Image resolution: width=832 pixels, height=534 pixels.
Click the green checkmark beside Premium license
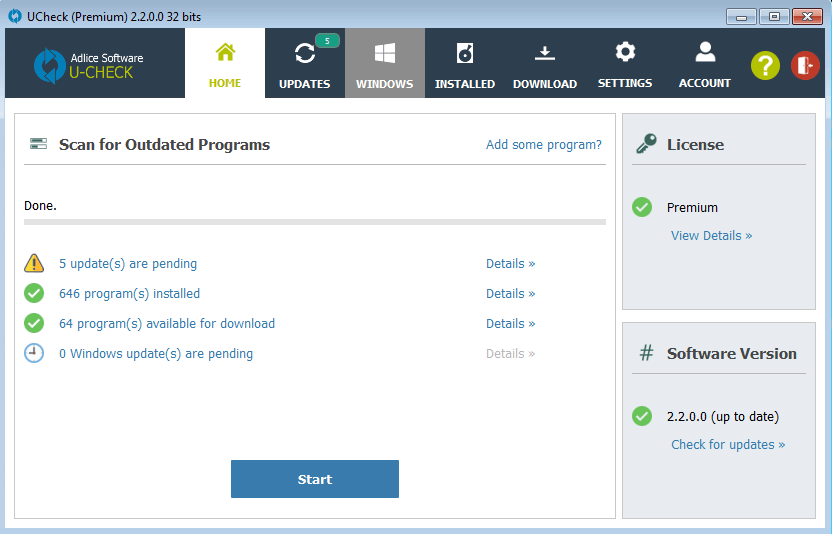(642, 207)
